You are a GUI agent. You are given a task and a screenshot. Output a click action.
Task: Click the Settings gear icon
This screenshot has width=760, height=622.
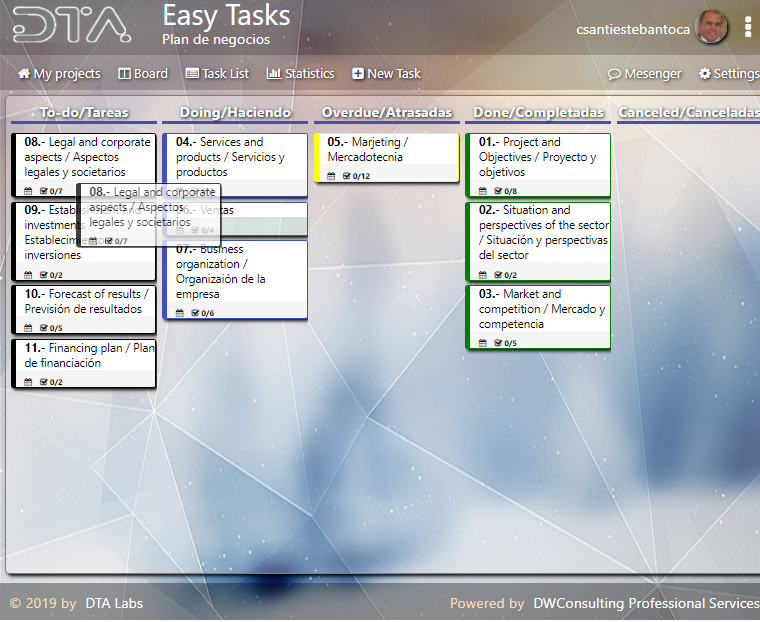click(x=704, y=74)
